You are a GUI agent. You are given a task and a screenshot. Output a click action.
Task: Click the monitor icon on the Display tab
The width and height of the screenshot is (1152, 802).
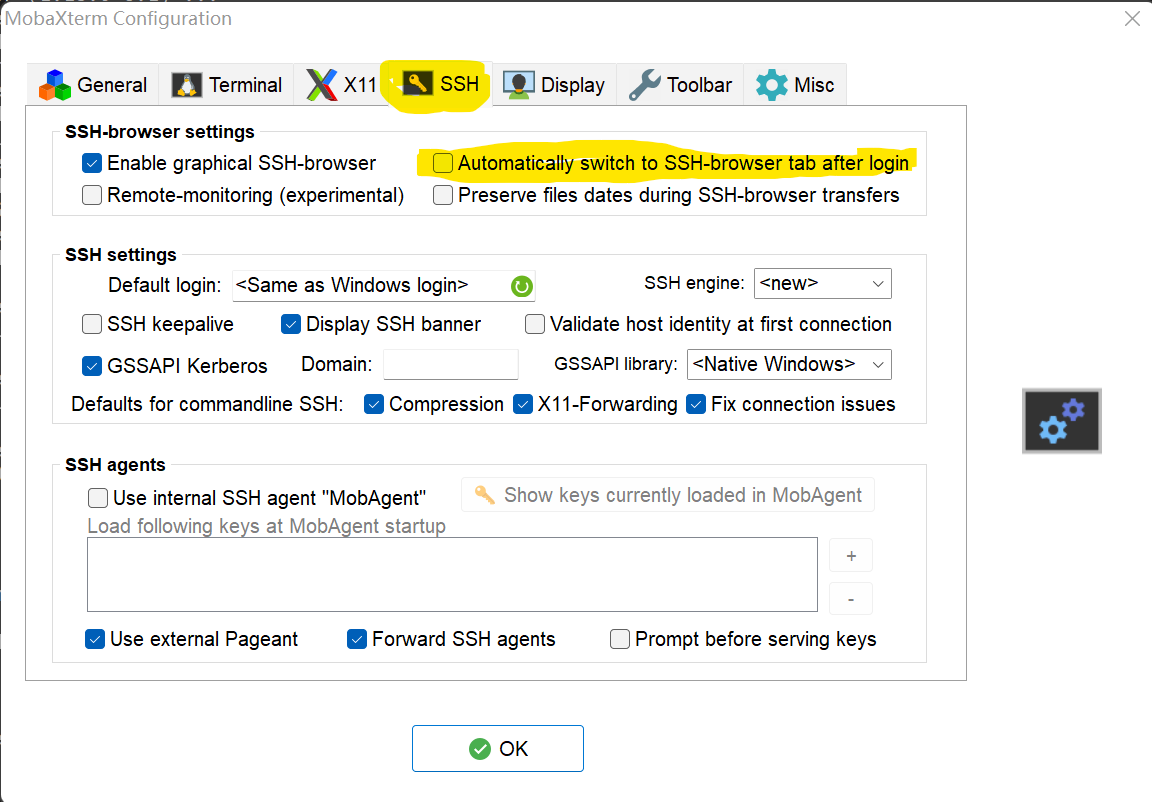tap(517, 84)
